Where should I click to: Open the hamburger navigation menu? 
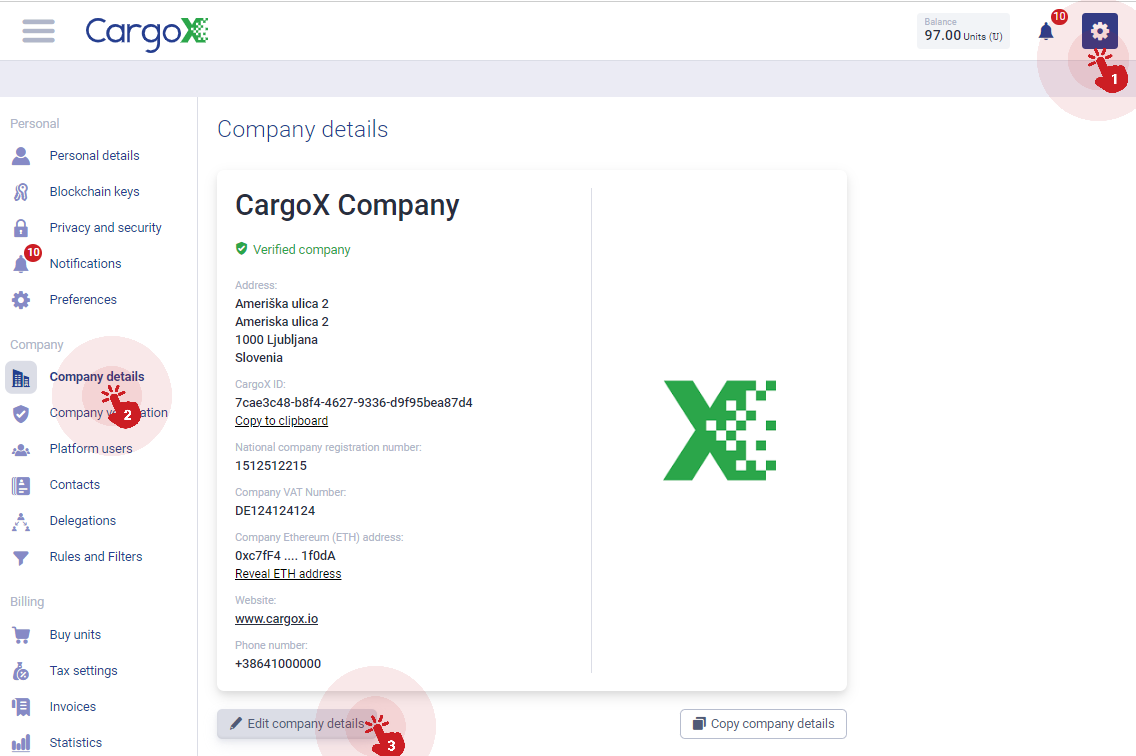pyautogui.click(x=38, y=31)
